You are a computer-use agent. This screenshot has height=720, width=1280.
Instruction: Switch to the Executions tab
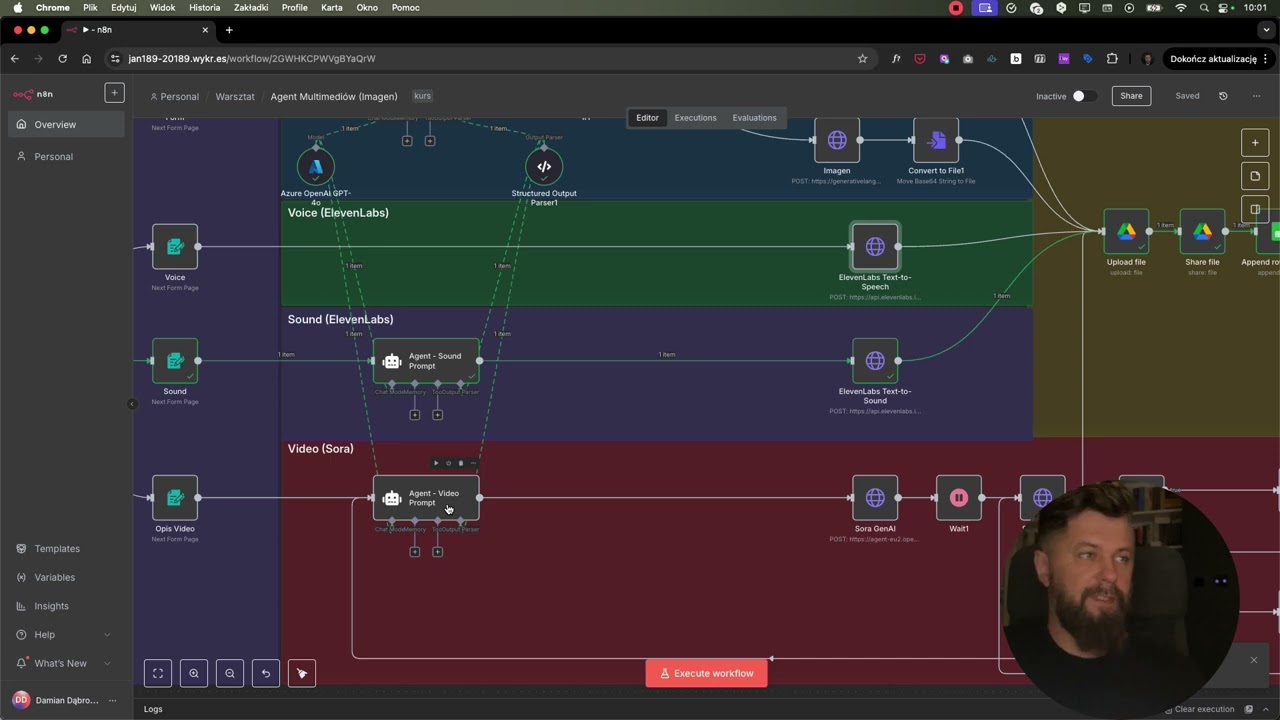pos(695,118)
